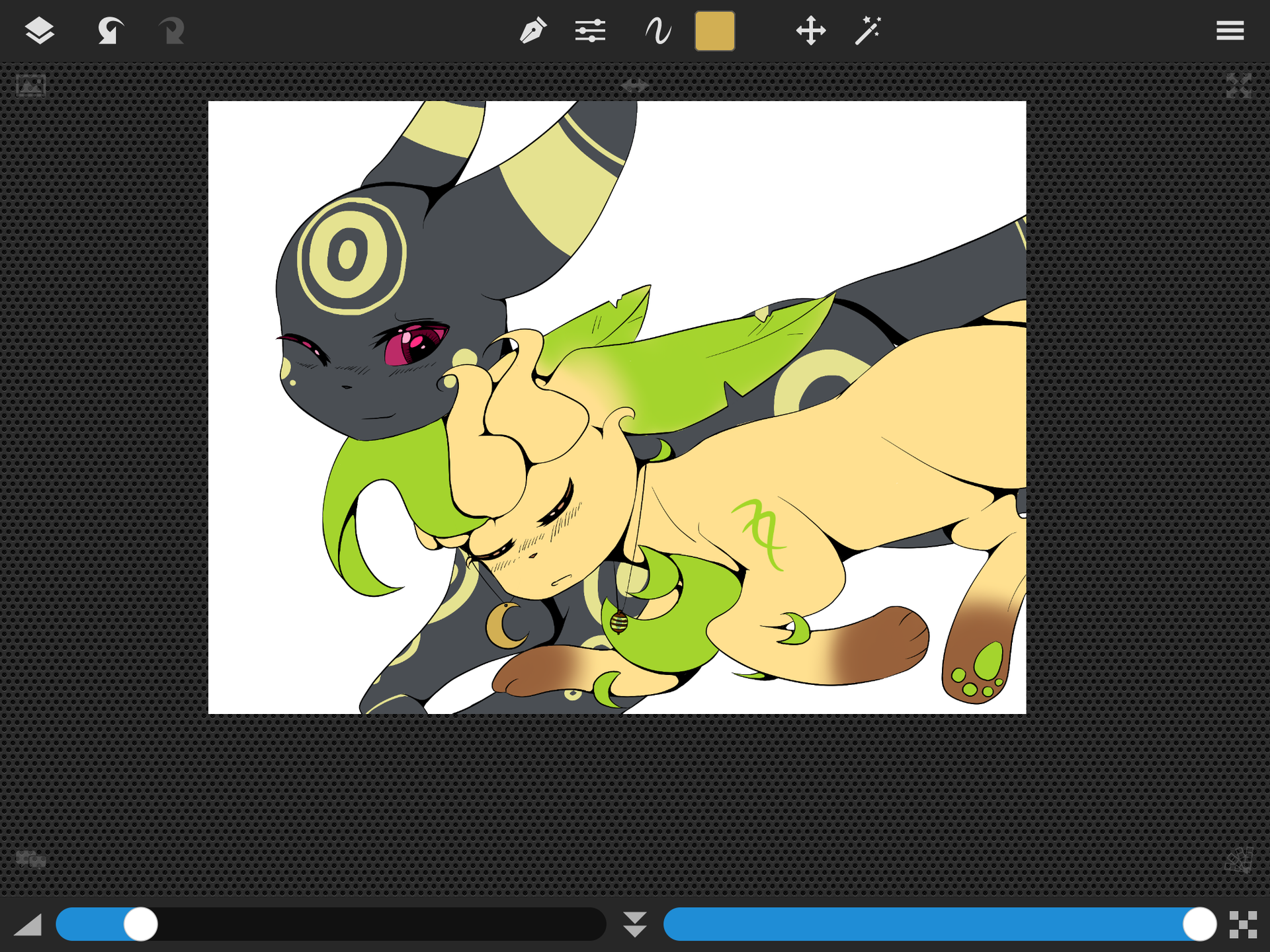Select the Move transform tool

click(811, 31)
